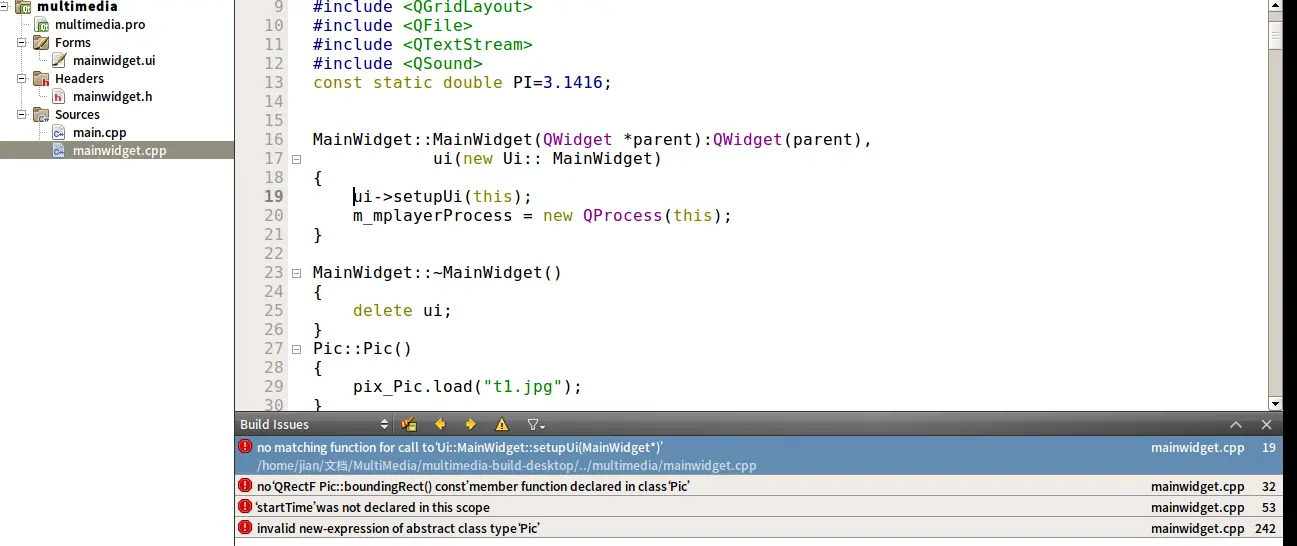Maximize the Build Issues pane with the up caret
The width and height of the screenshot is (1297, 546).
coord(1236,424)
